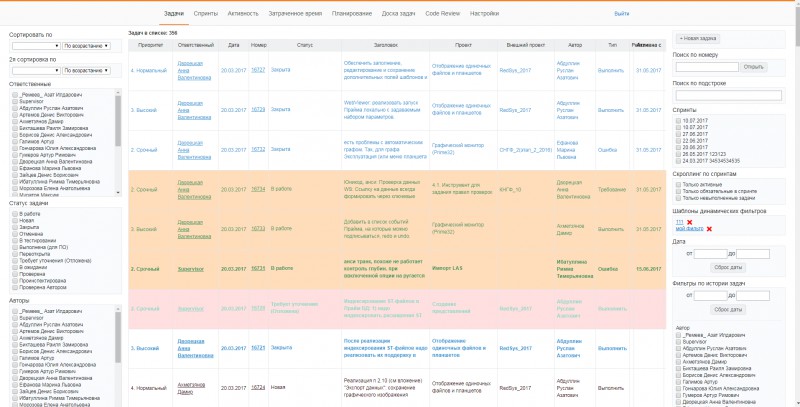Enable the 10.07.2017 sprint checkbox
The image size is (800, 407).
click(679, 119)
